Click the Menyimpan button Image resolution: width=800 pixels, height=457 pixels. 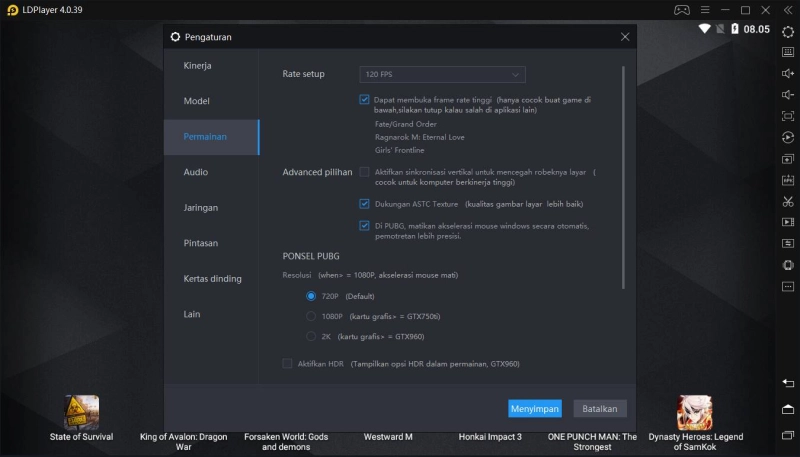pyautogui.click(x=534, y=408)
